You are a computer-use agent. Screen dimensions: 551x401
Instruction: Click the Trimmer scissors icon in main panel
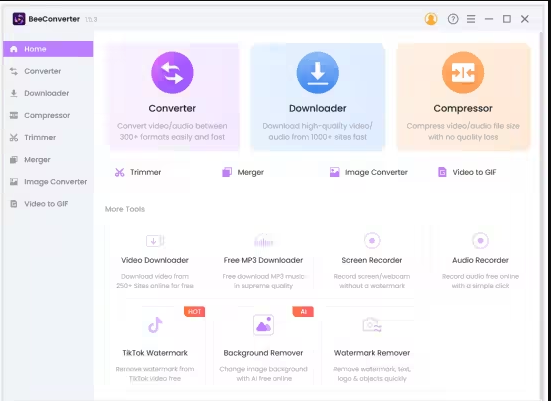point(119,172)
